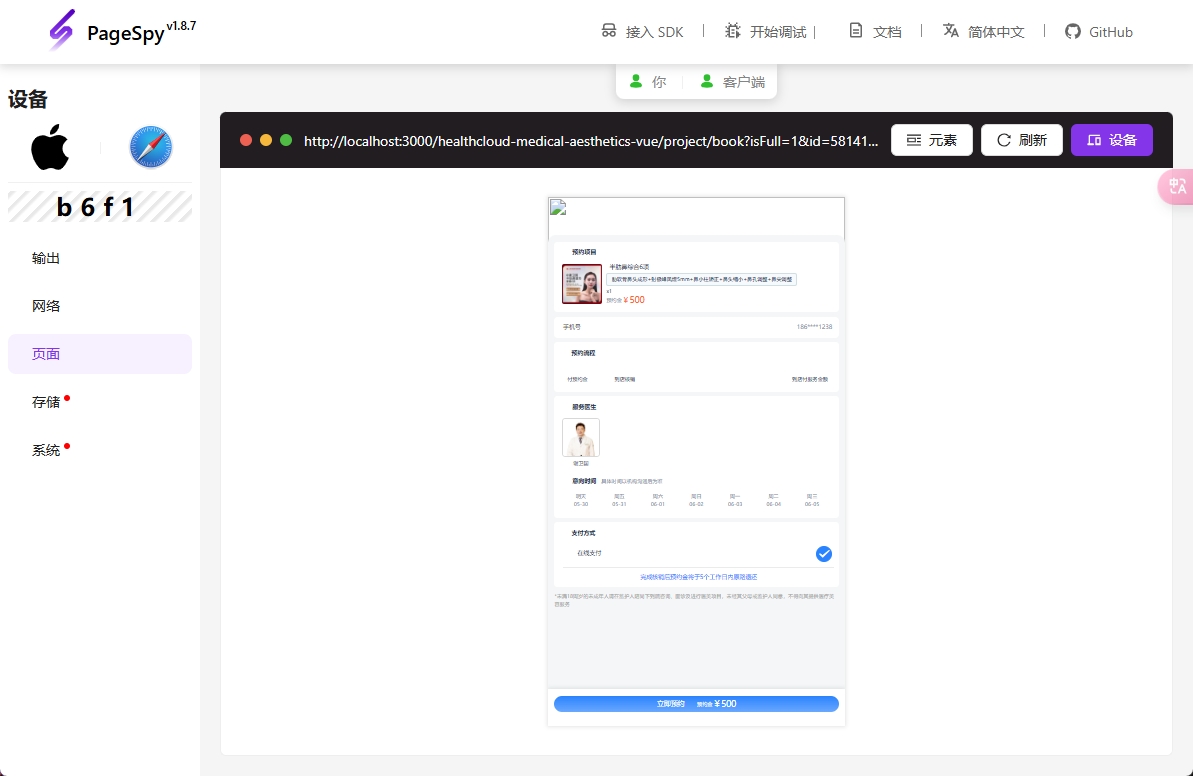Viewport: 1193px width, 776px height.
Task: Open the 文档 documentation link
Action: click(x=874, y=31)
